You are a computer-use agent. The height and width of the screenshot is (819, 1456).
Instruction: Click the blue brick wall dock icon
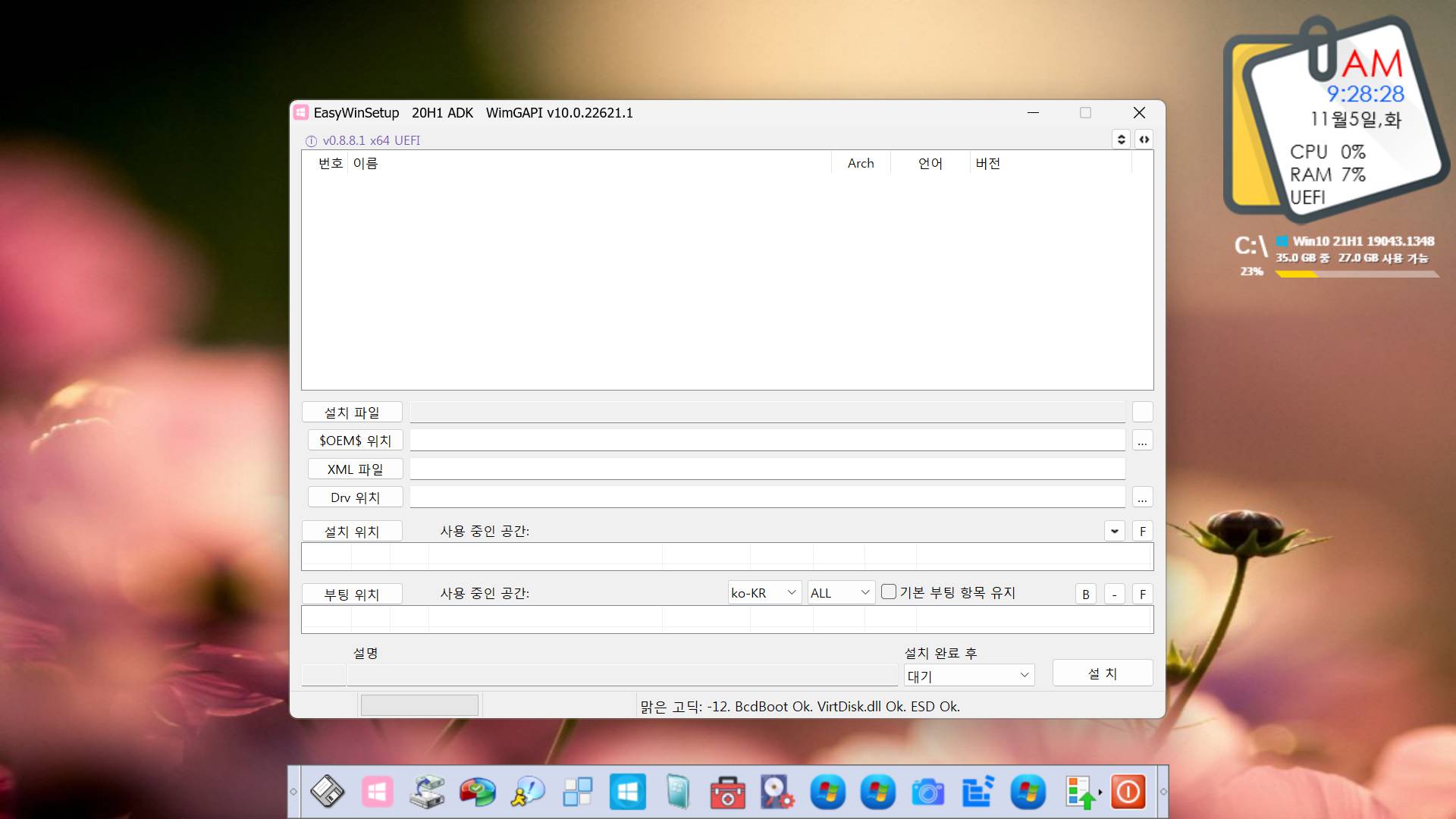click(978, 792)
